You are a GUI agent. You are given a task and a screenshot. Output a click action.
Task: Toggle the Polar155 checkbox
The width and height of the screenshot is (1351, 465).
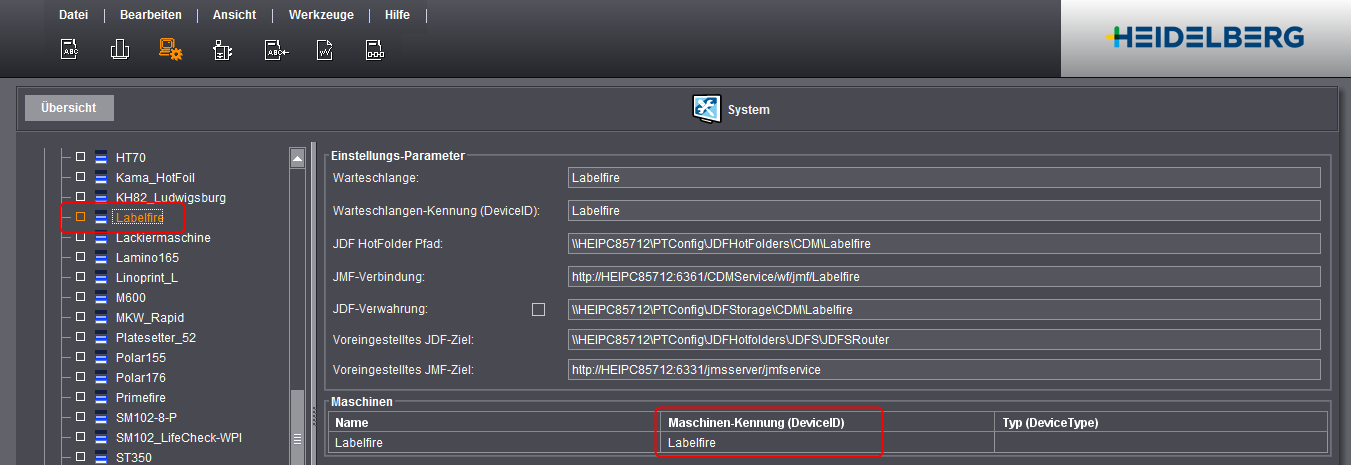click(x=81, y=358)
